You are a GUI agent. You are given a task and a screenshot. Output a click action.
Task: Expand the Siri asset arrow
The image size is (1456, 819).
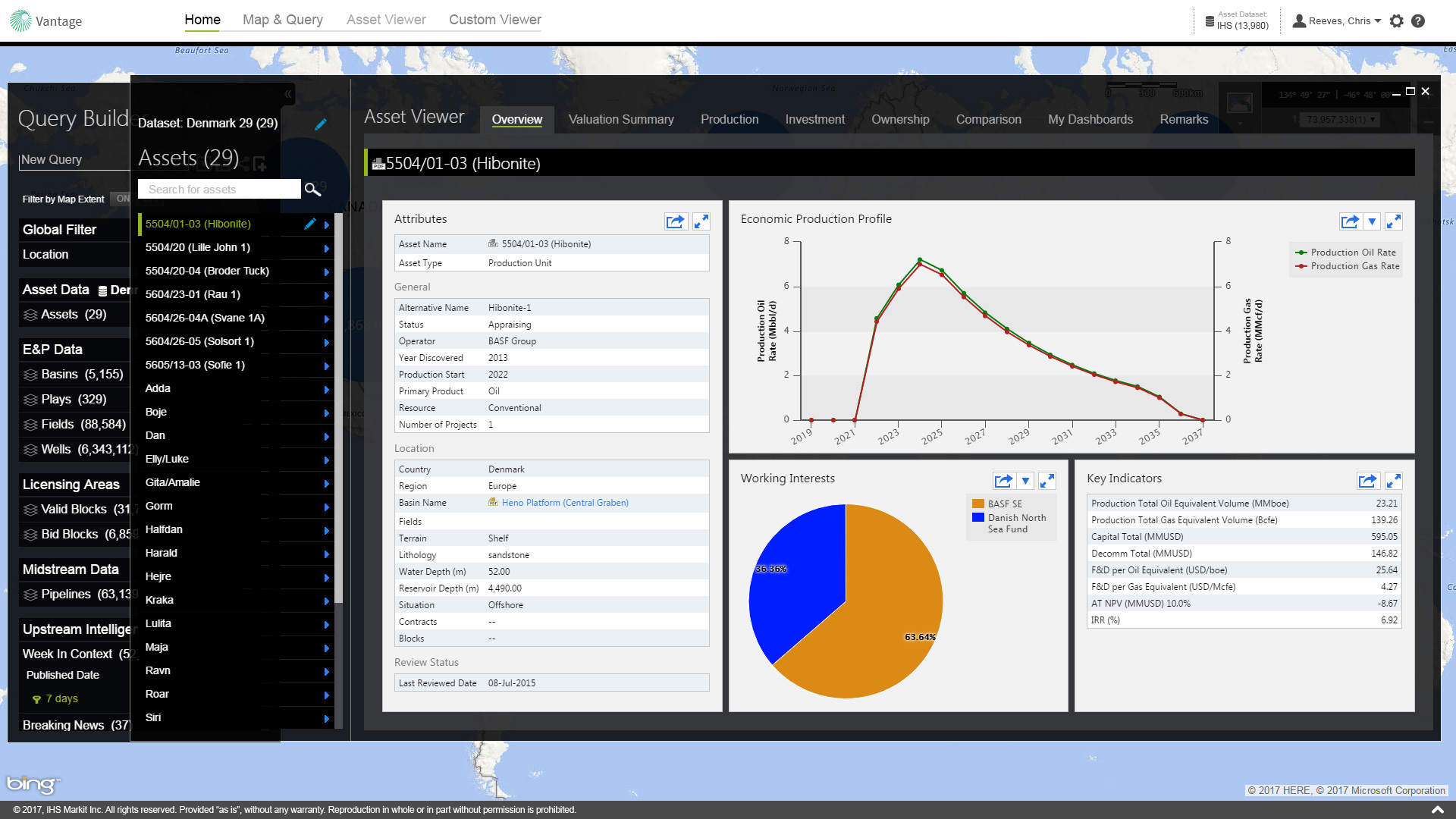[x=327, y=719]
